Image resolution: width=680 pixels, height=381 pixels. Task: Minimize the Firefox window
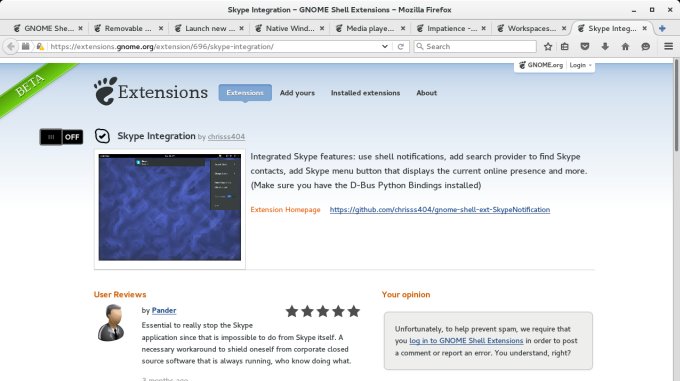coord(634,10)
